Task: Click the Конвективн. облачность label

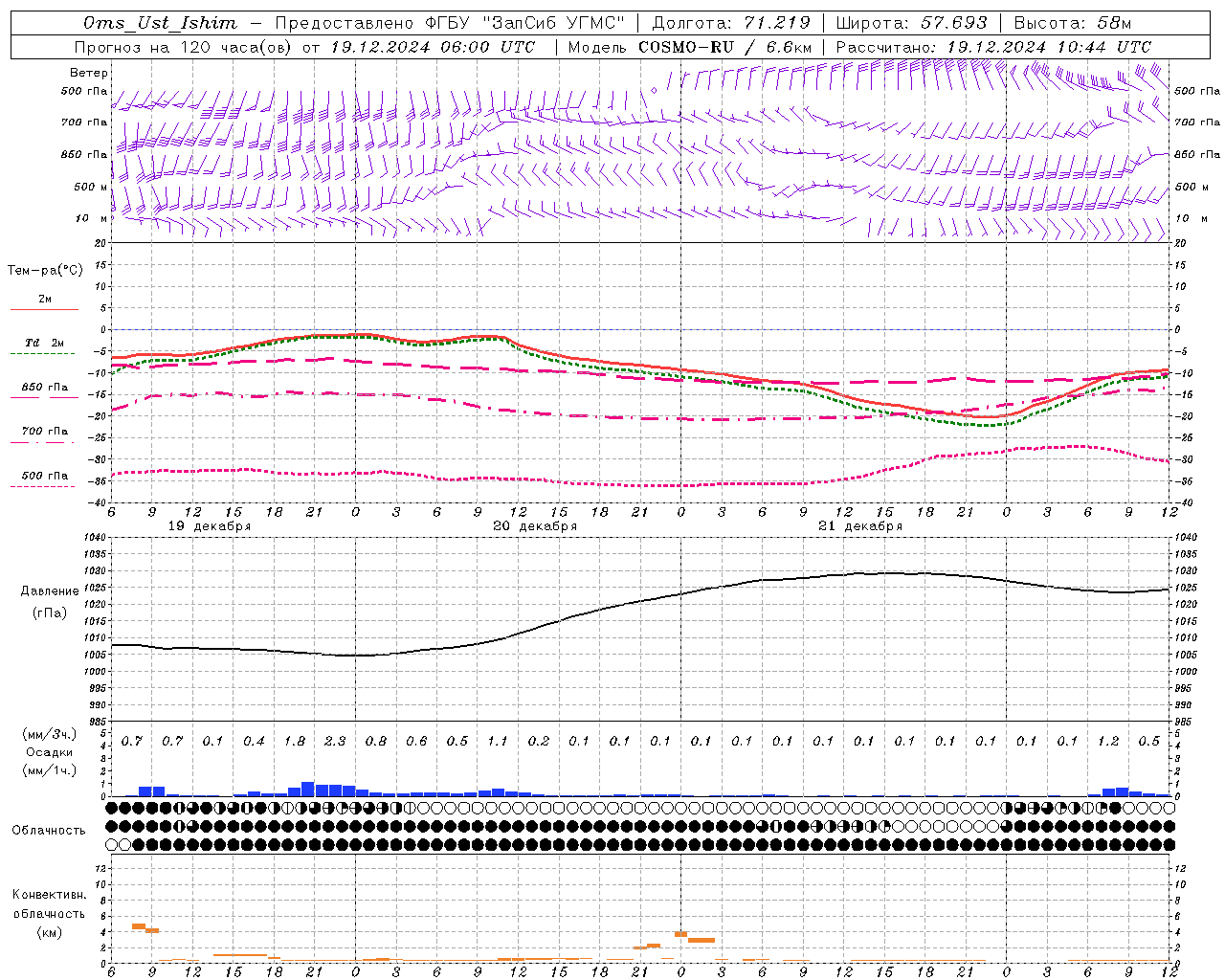Action: [49, 904]
